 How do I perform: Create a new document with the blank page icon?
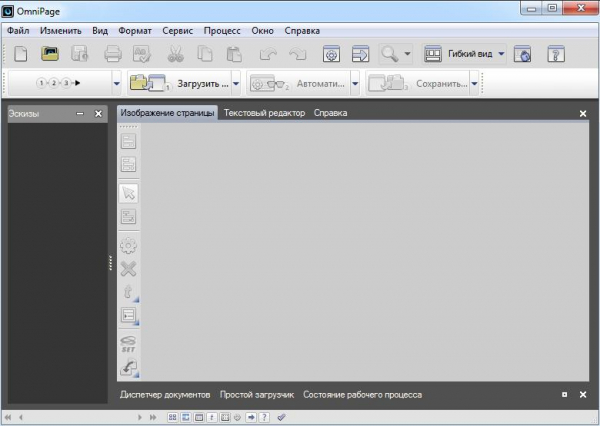pos(20,54)
